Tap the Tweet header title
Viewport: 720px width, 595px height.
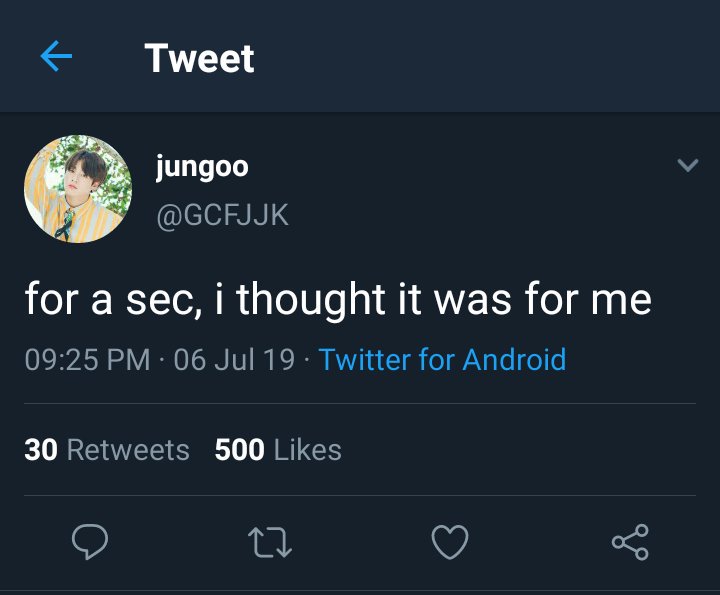pos(199,58)
